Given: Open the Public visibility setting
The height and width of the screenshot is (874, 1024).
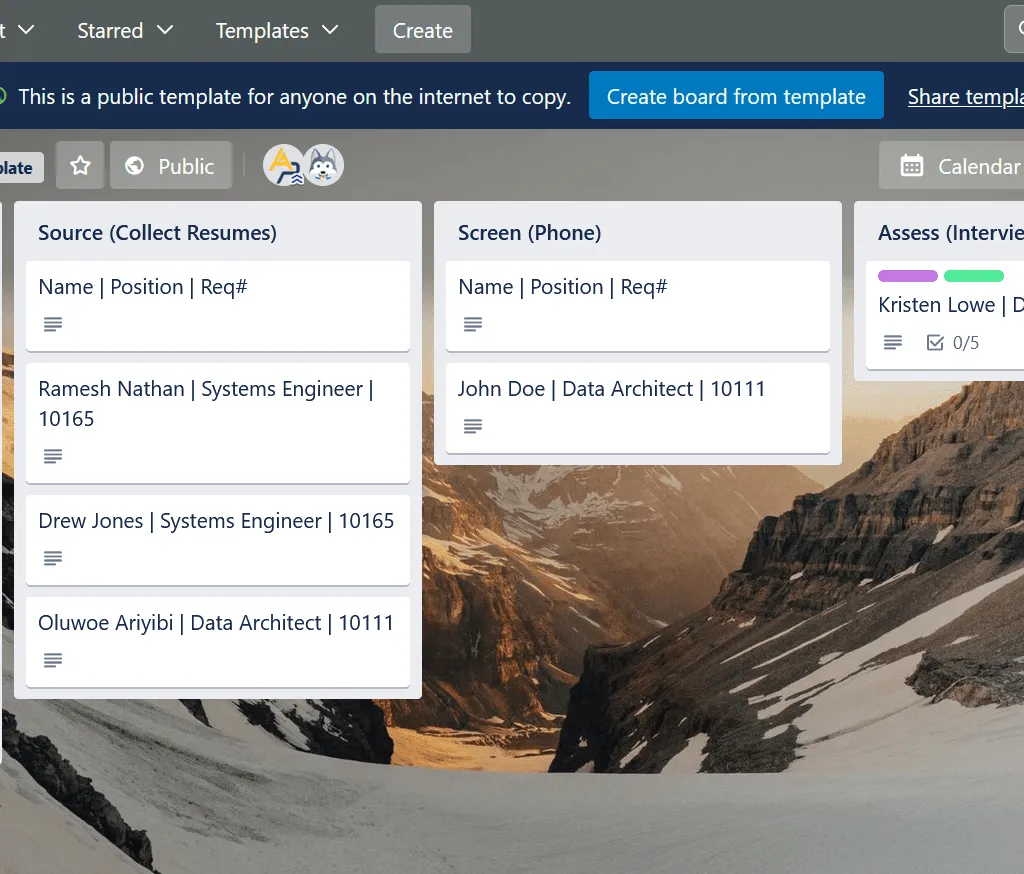Looking at the screenshot, I should pos(171,166).
